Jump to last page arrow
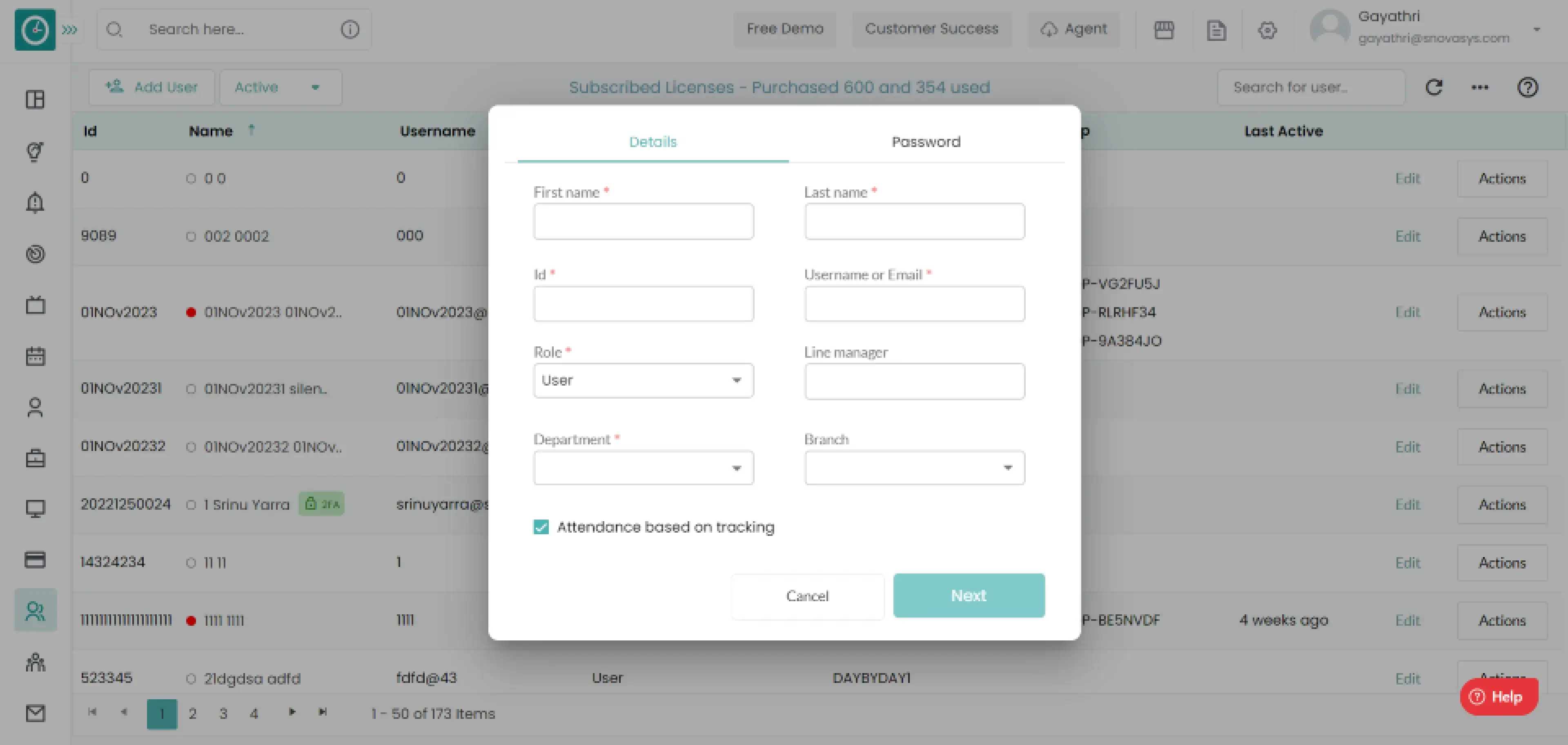Viewport: 1568px width, 745px height. click(x=323, y=712)
